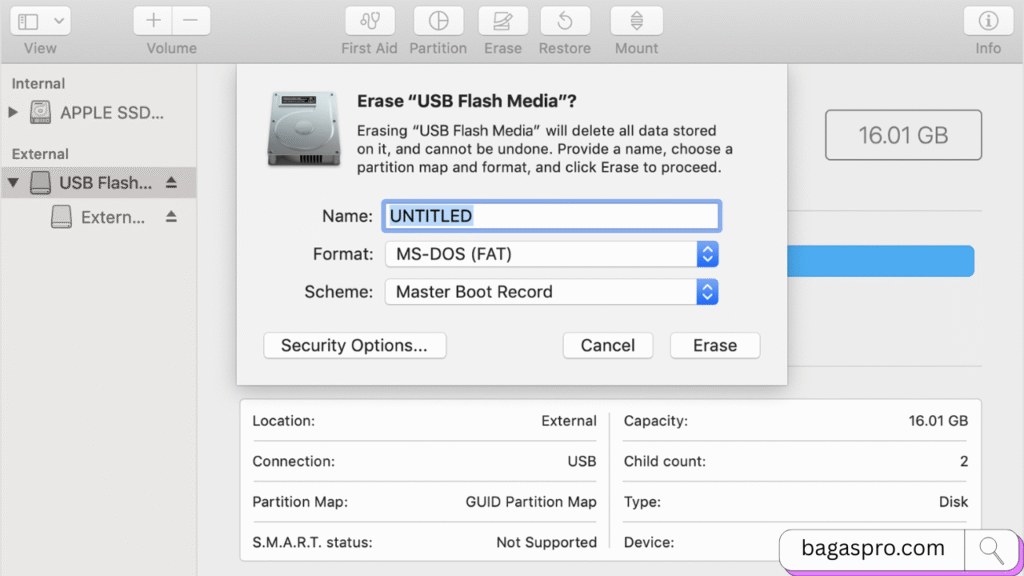
Task: Open the View sidebar dropdown
Action: point(41,21)
